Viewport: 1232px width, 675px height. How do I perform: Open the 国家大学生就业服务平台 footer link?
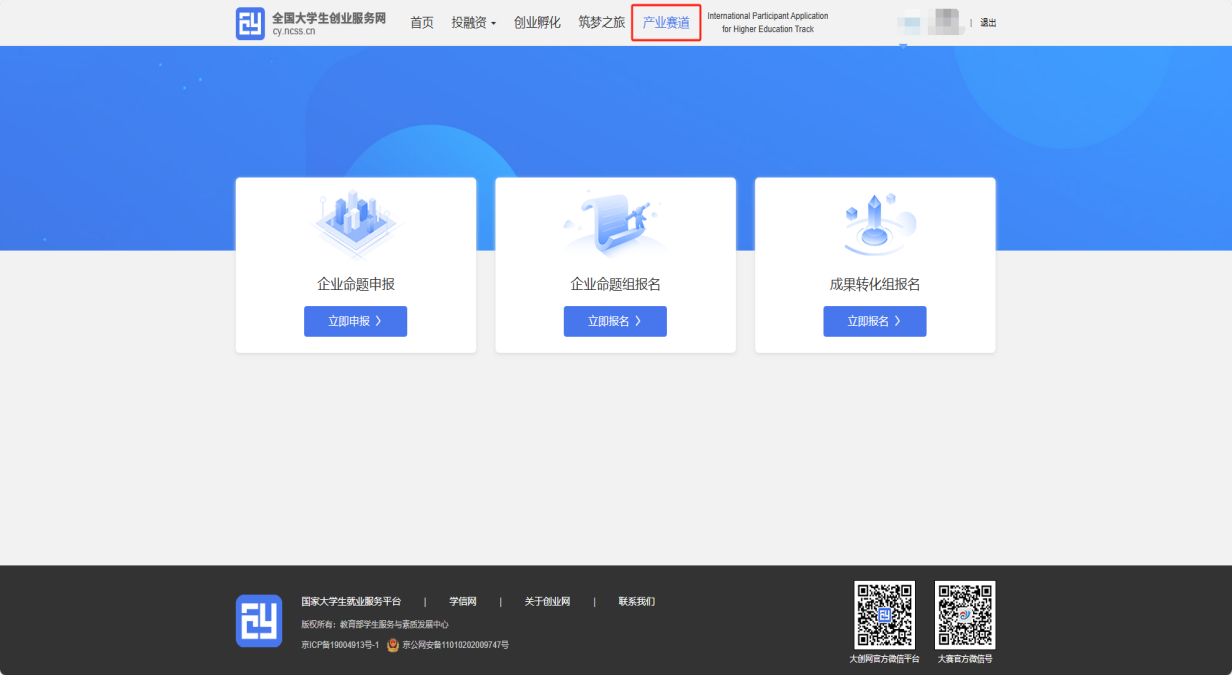point(351,602)
